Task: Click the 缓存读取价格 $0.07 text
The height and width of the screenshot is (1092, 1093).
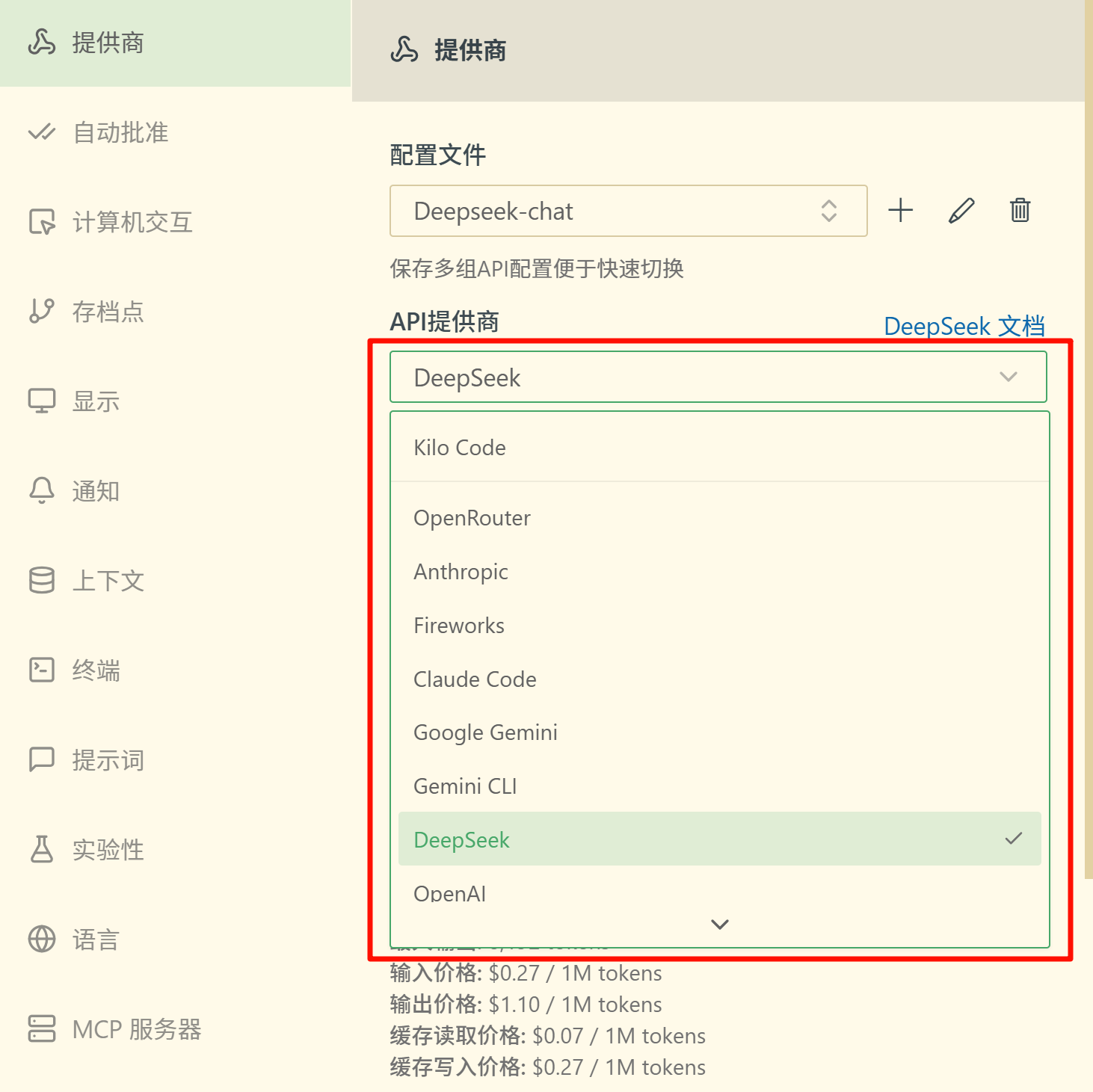Action: [x=548, y=1036]
